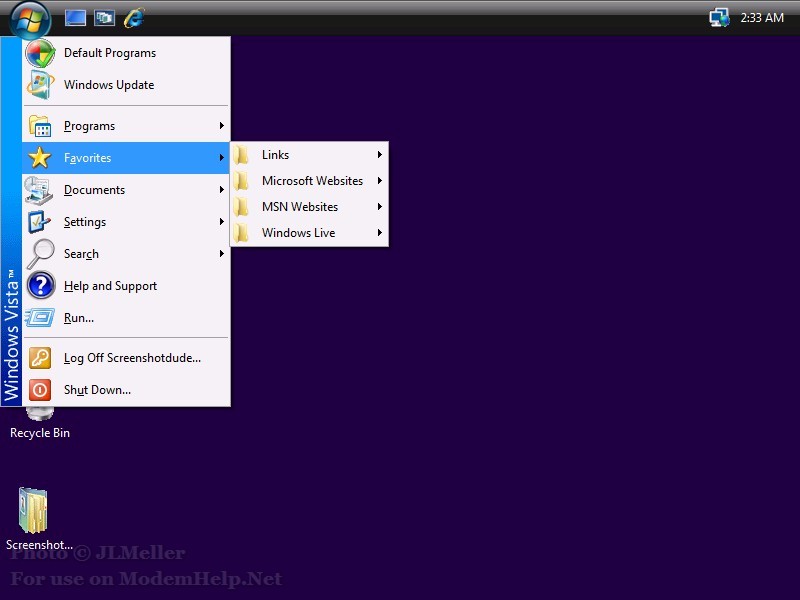Click the Search magnifier icon
The image size is (800, 600).
[40, 254]
